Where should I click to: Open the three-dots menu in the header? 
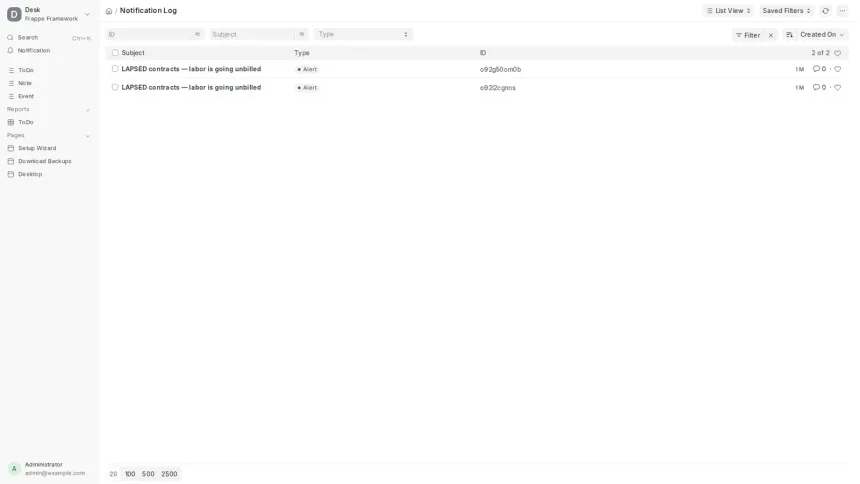(842, 11)
